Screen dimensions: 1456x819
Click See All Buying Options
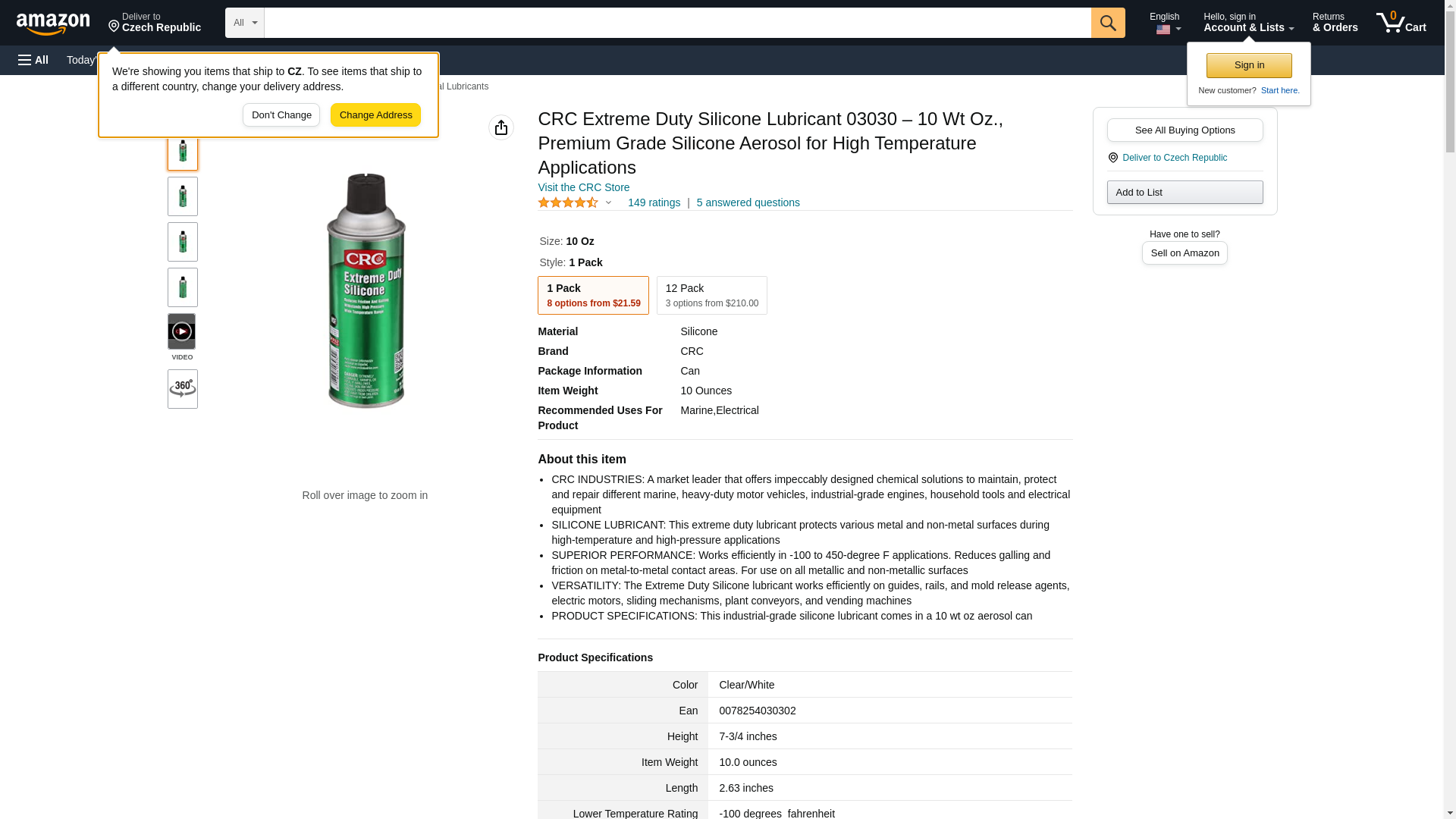tap(1185, 130)
